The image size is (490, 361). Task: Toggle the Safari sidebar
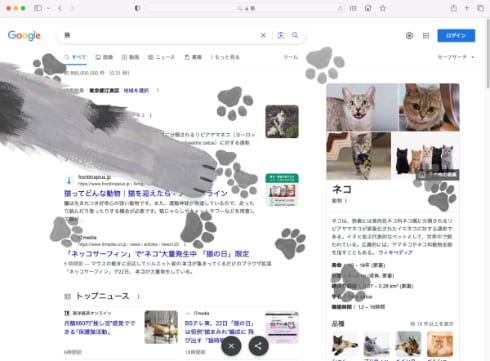coord(38,8)
